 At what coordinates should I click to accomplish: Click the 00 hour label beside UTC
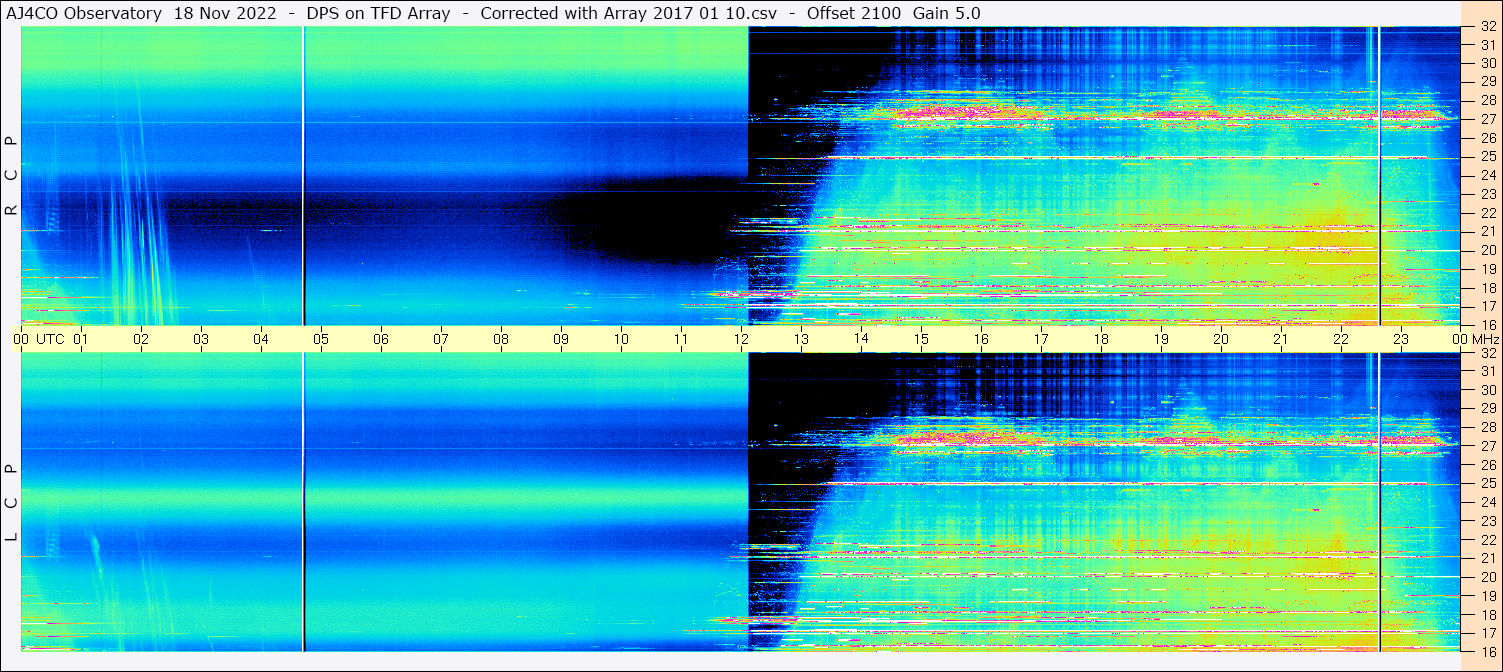point(20,339)
